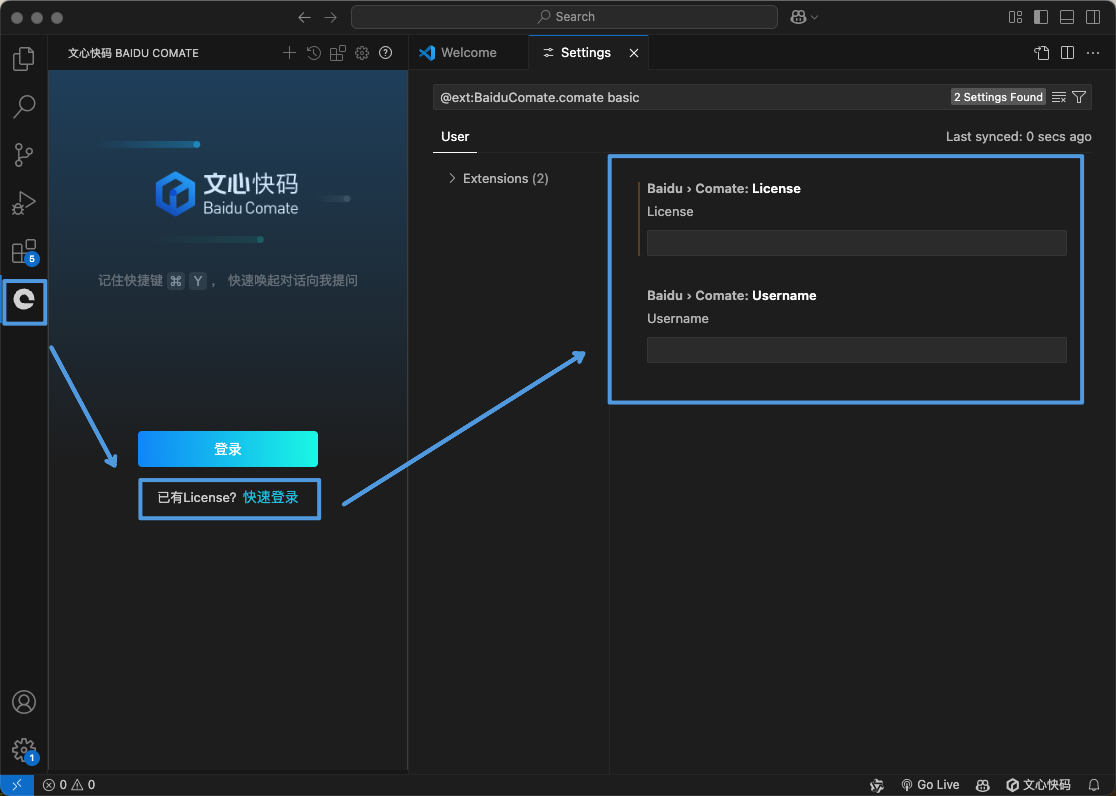Click Go Live in the status bar
The image size is (1116, 796).
930,785
